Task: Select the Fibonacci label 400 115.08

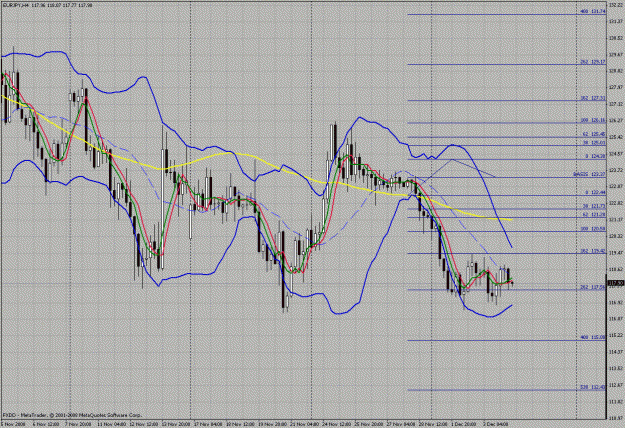Action: [593, 337]
